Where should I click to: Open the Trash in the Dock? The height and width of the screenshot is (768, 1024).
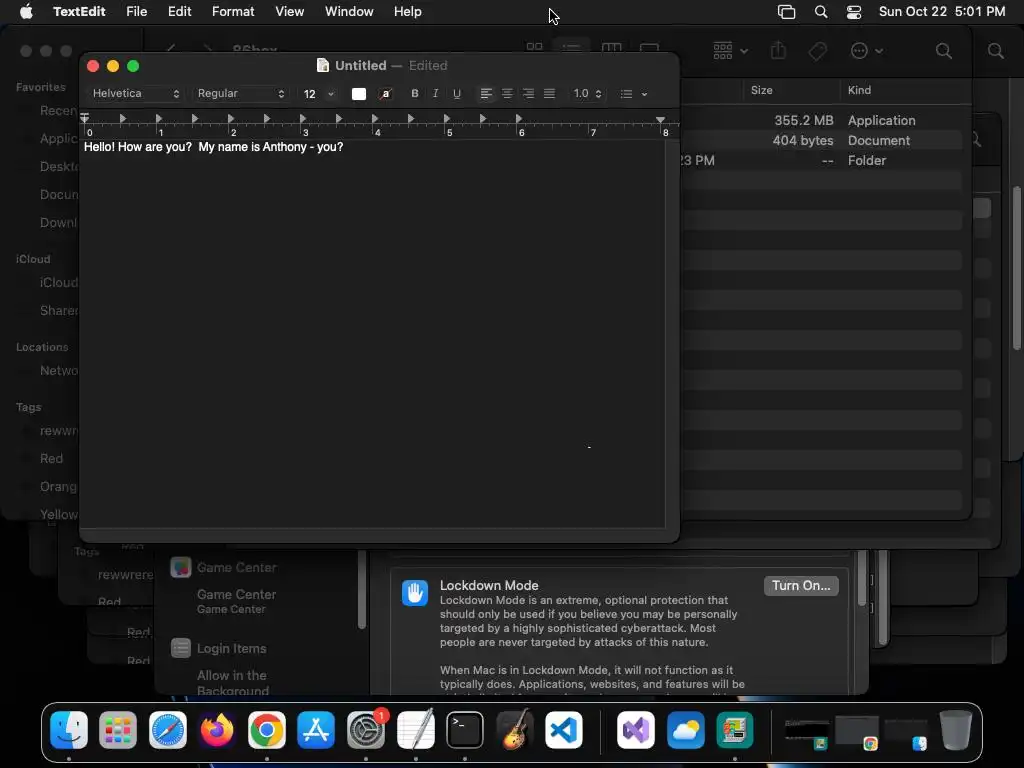(955, 730)
